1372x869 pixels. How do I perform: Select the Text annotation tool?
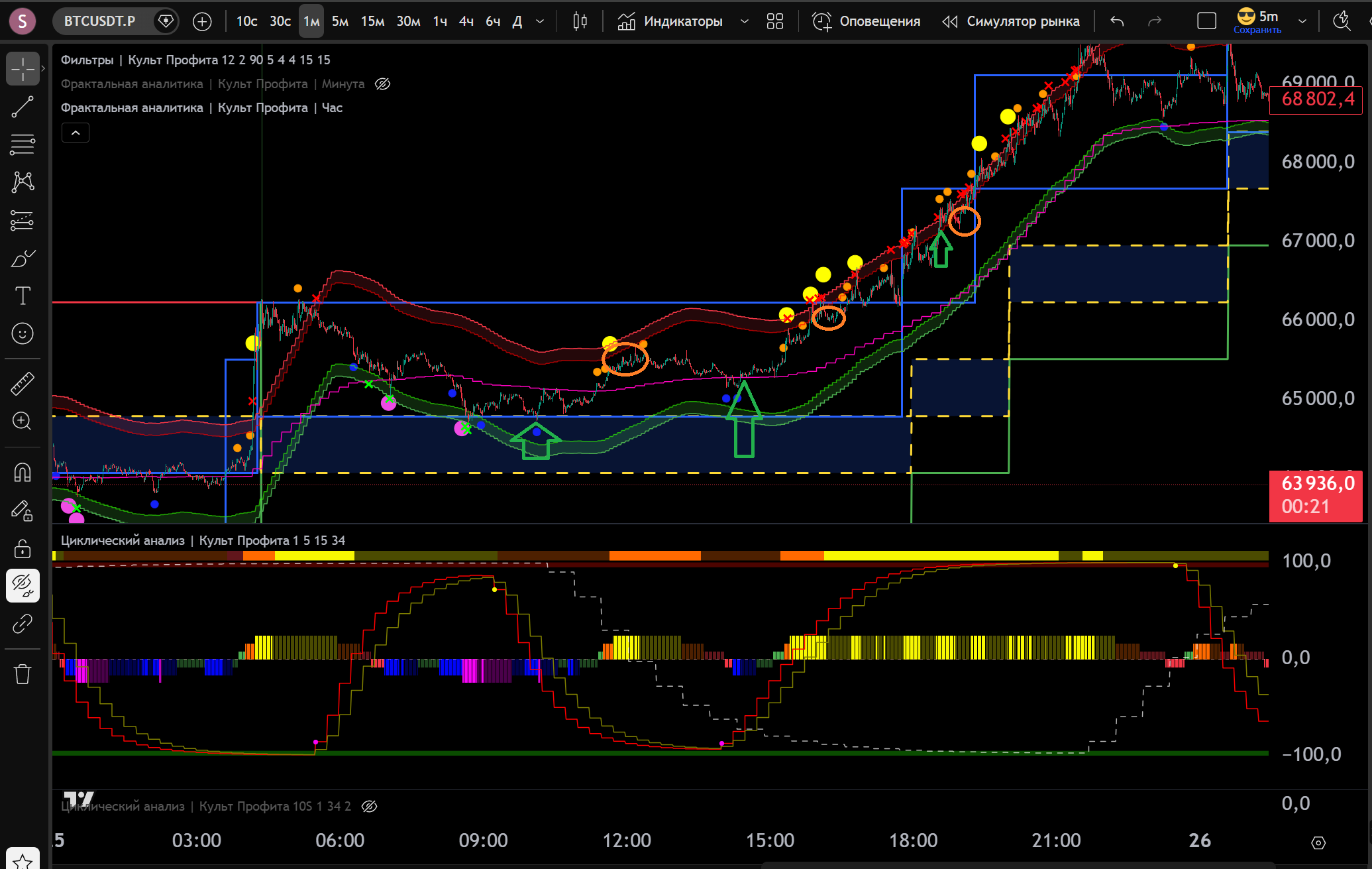[x=23, y=296]
